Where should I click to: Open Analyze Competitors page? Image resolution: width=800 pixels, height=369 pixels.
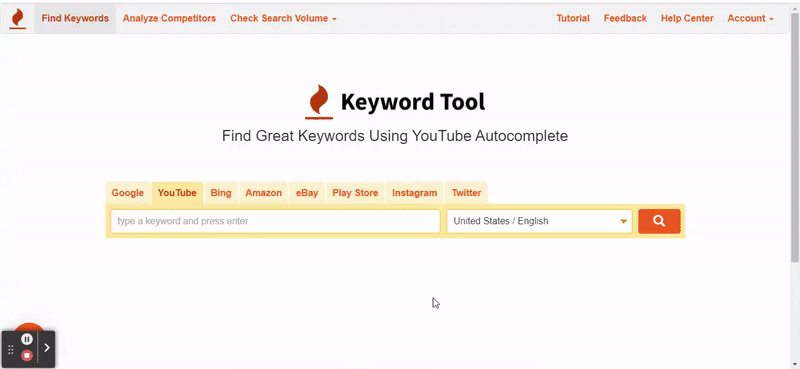(169, 18)
